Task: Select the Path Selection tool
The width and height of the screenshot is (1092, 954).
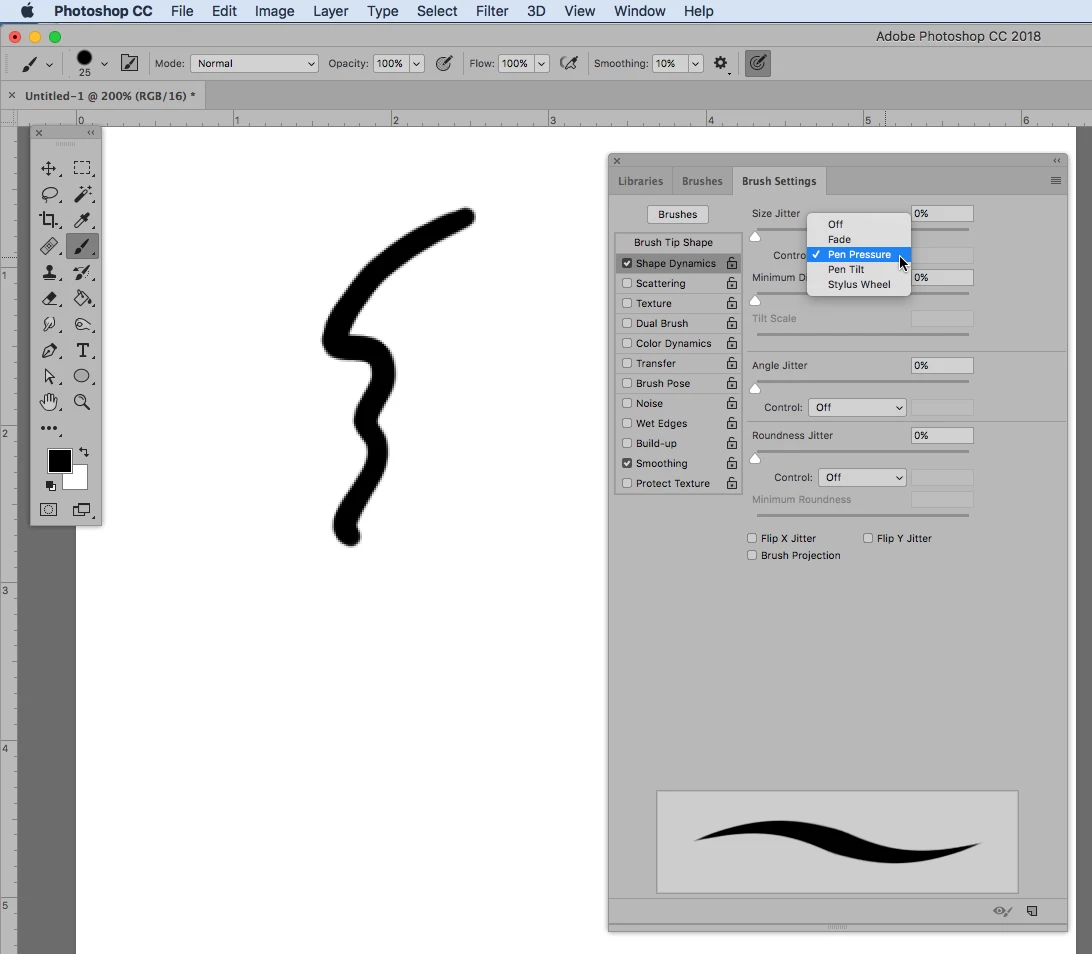Action: tap(49, 376)
